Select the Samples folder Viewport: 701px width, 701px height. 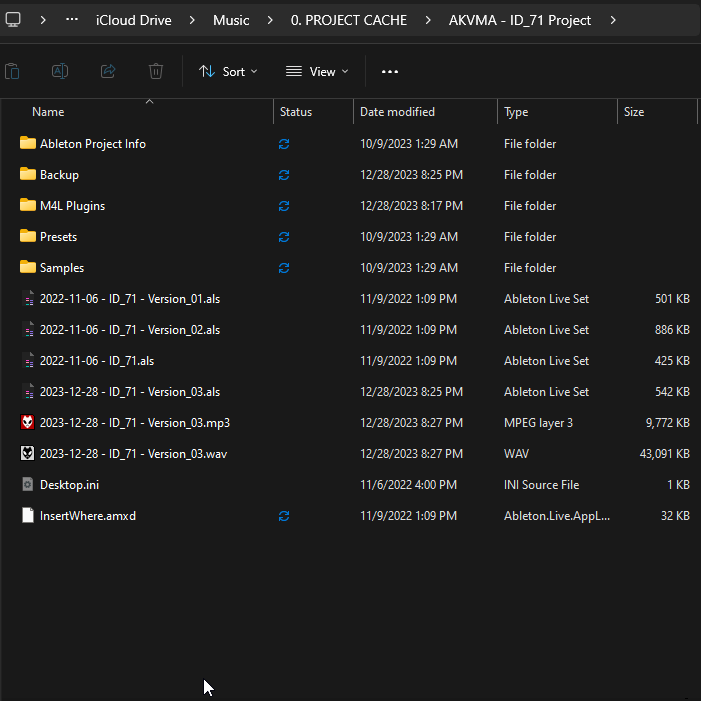coord(61,268)
